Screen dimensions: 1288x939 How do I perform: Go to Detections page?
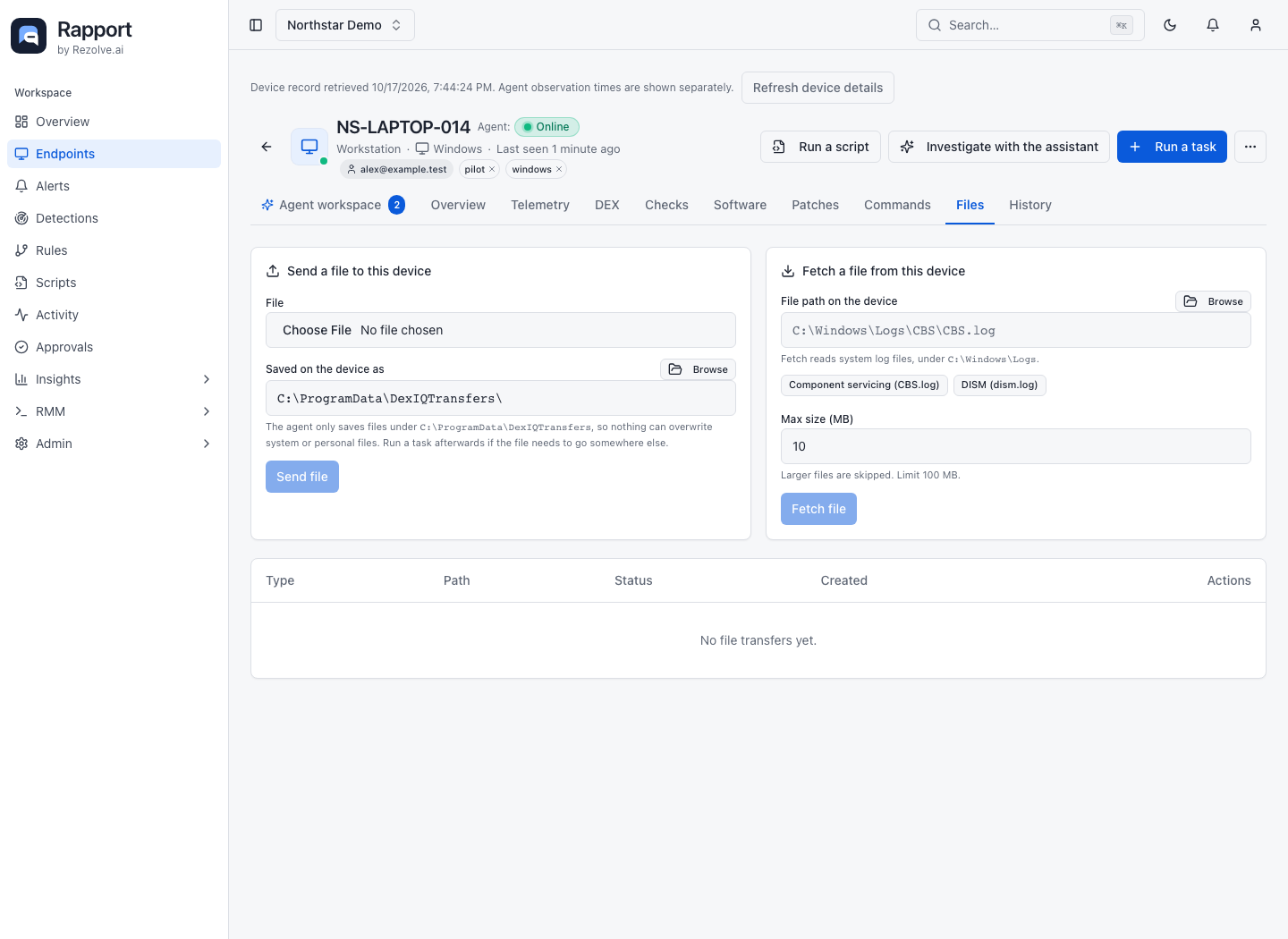click(x=114, y=218)
